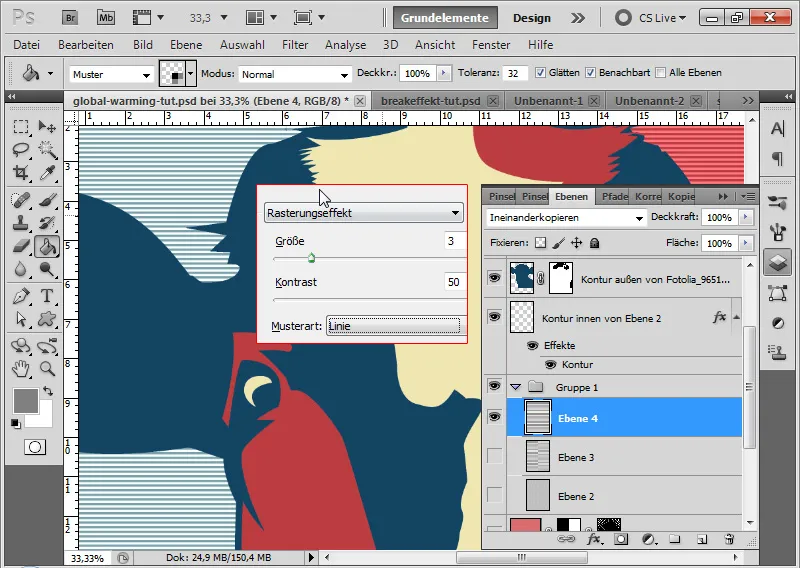
Task: Select the 3D Rotate tool
Action: (20, 345)
